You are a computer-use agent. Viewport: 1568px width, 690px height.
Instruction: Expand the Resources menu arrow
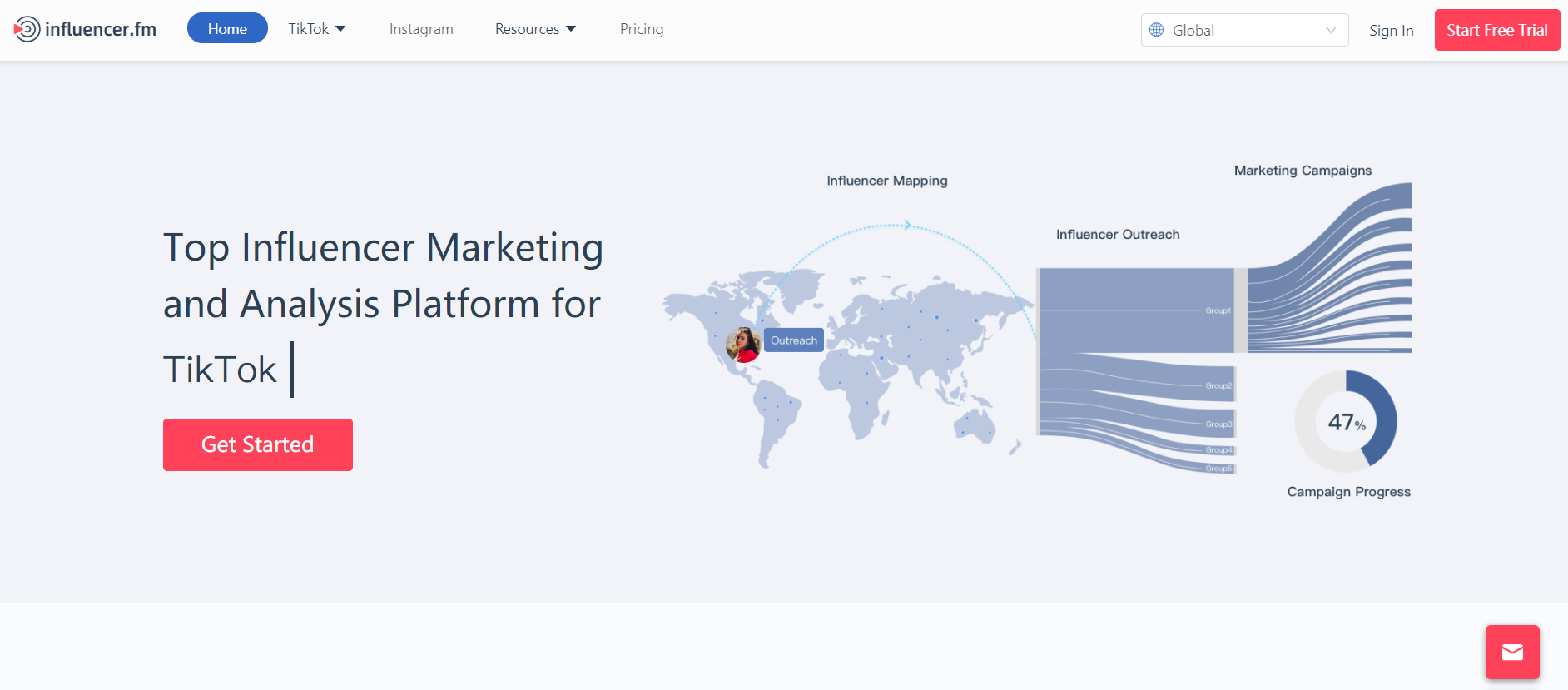(x=571, y=29)
